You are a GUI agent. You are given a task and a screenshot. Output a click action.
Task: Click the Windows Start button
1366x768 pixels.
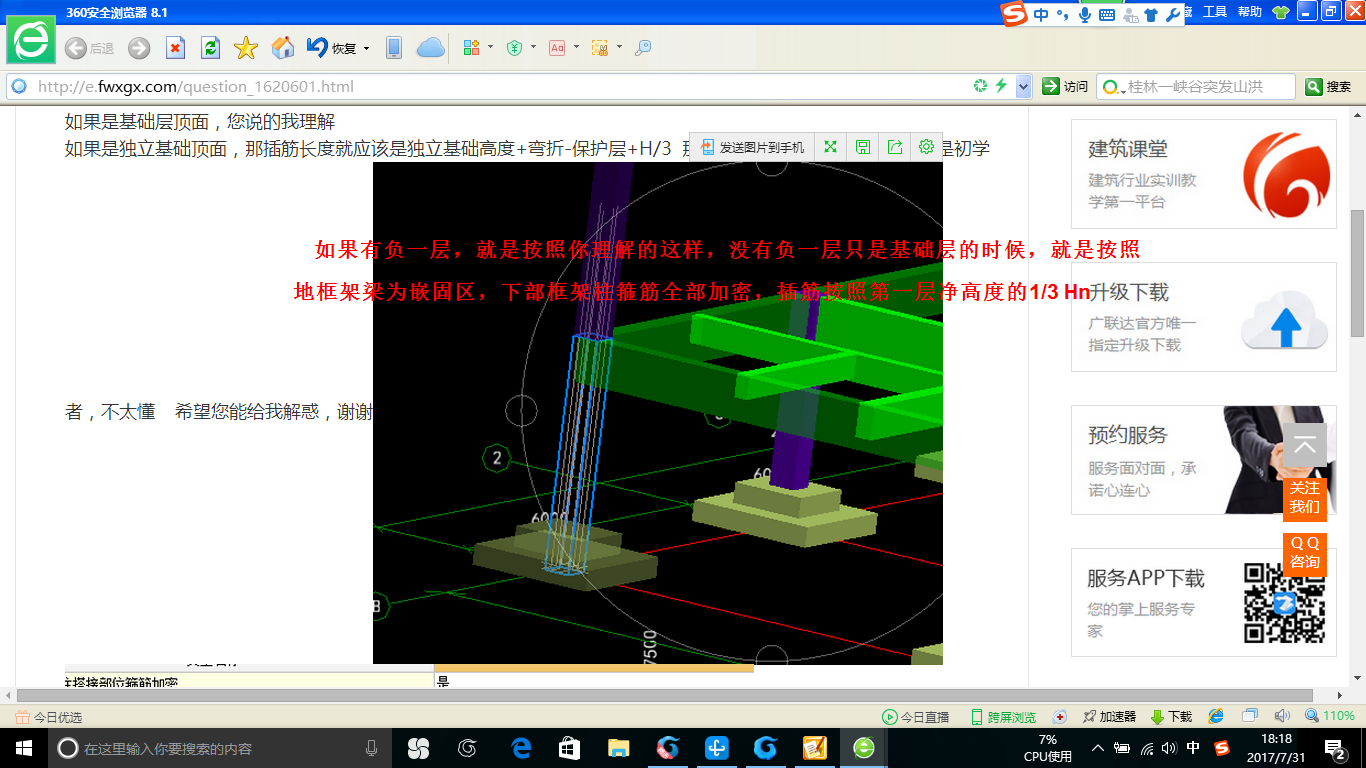click(x=23, y=748)
